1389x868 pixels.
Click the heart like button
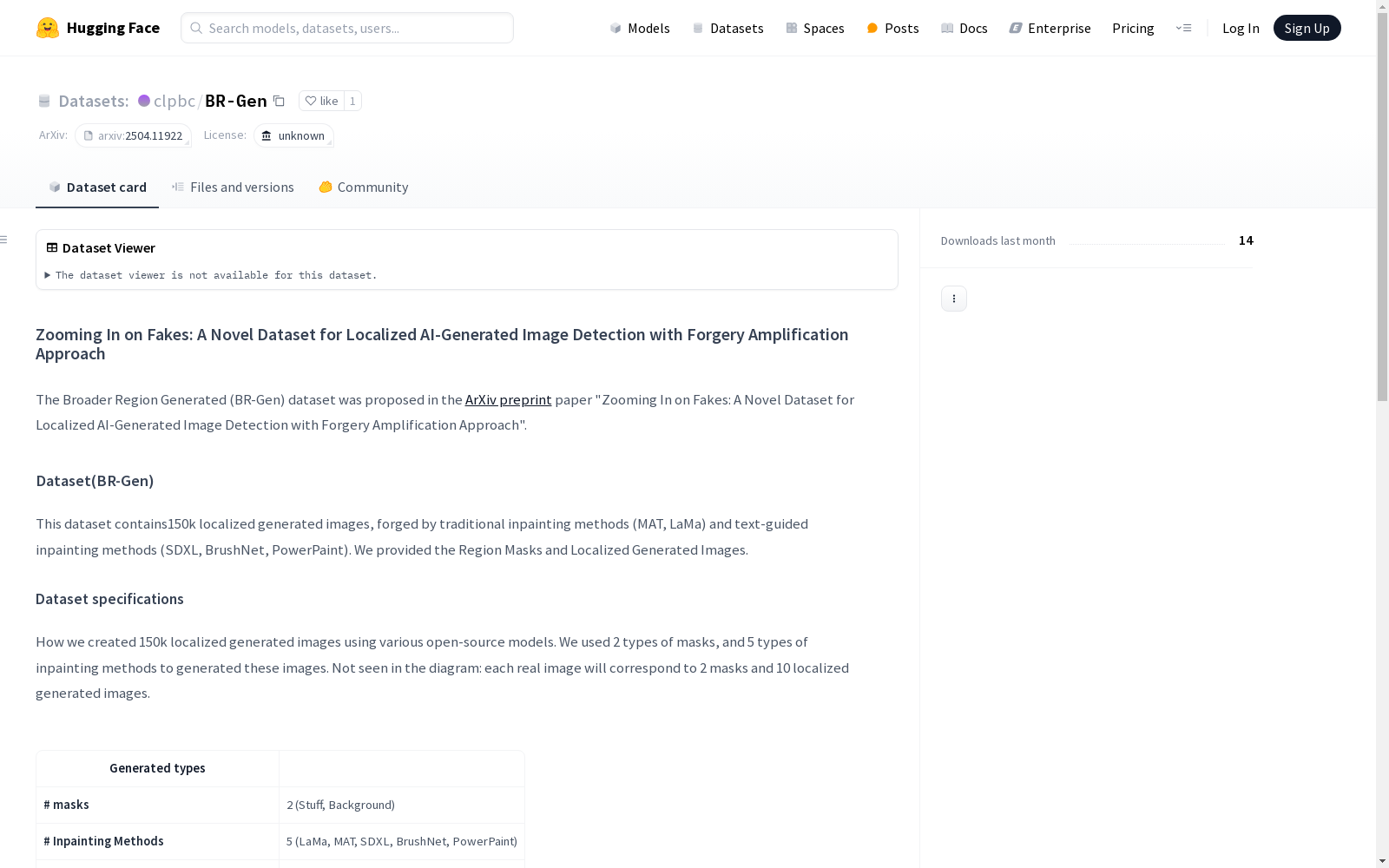(x=321, y=101)
